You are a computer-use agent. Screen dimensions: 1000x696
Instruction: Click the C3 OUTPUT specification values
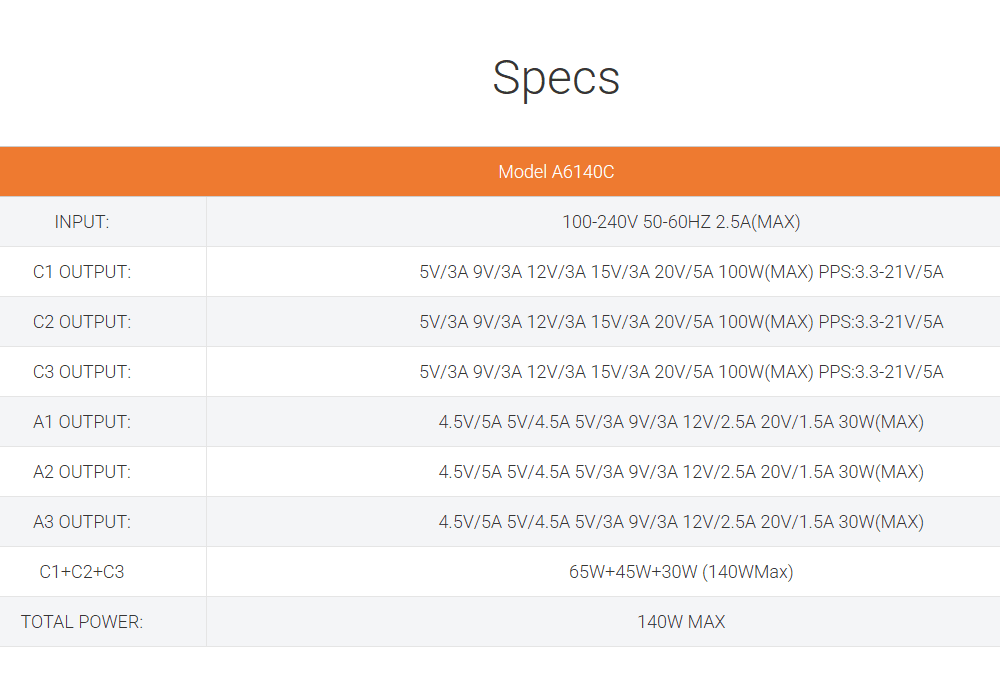681,372
